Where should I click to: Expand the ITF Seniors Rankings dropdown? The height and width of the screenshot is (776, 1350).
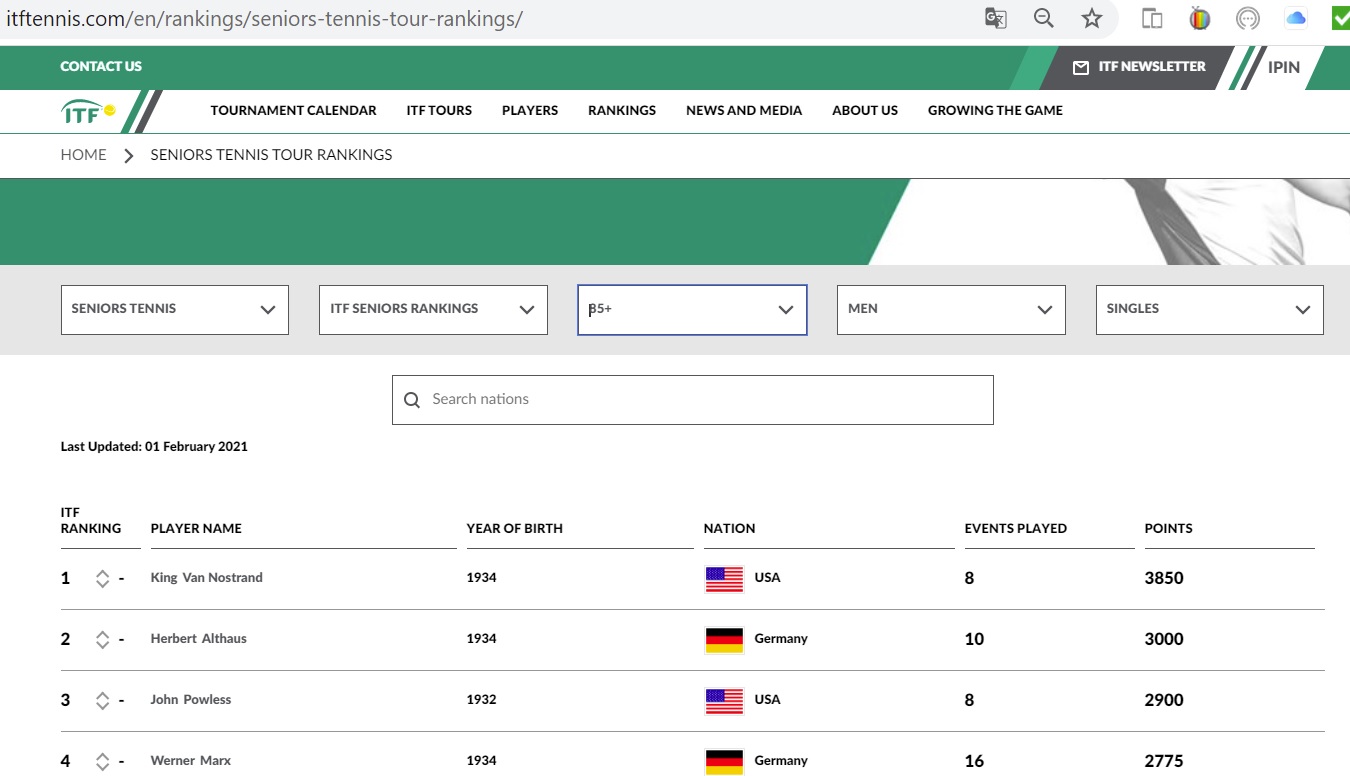point(433,310)
